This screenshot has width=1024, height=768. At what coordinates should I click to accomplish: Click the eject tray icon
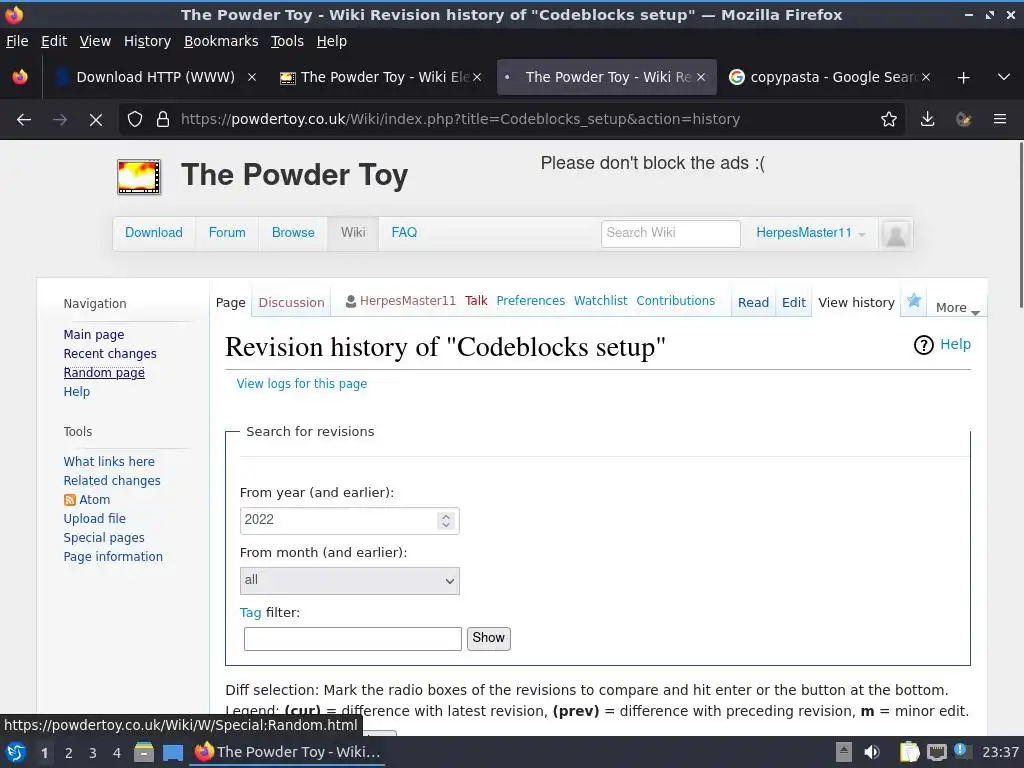(844, 752)
